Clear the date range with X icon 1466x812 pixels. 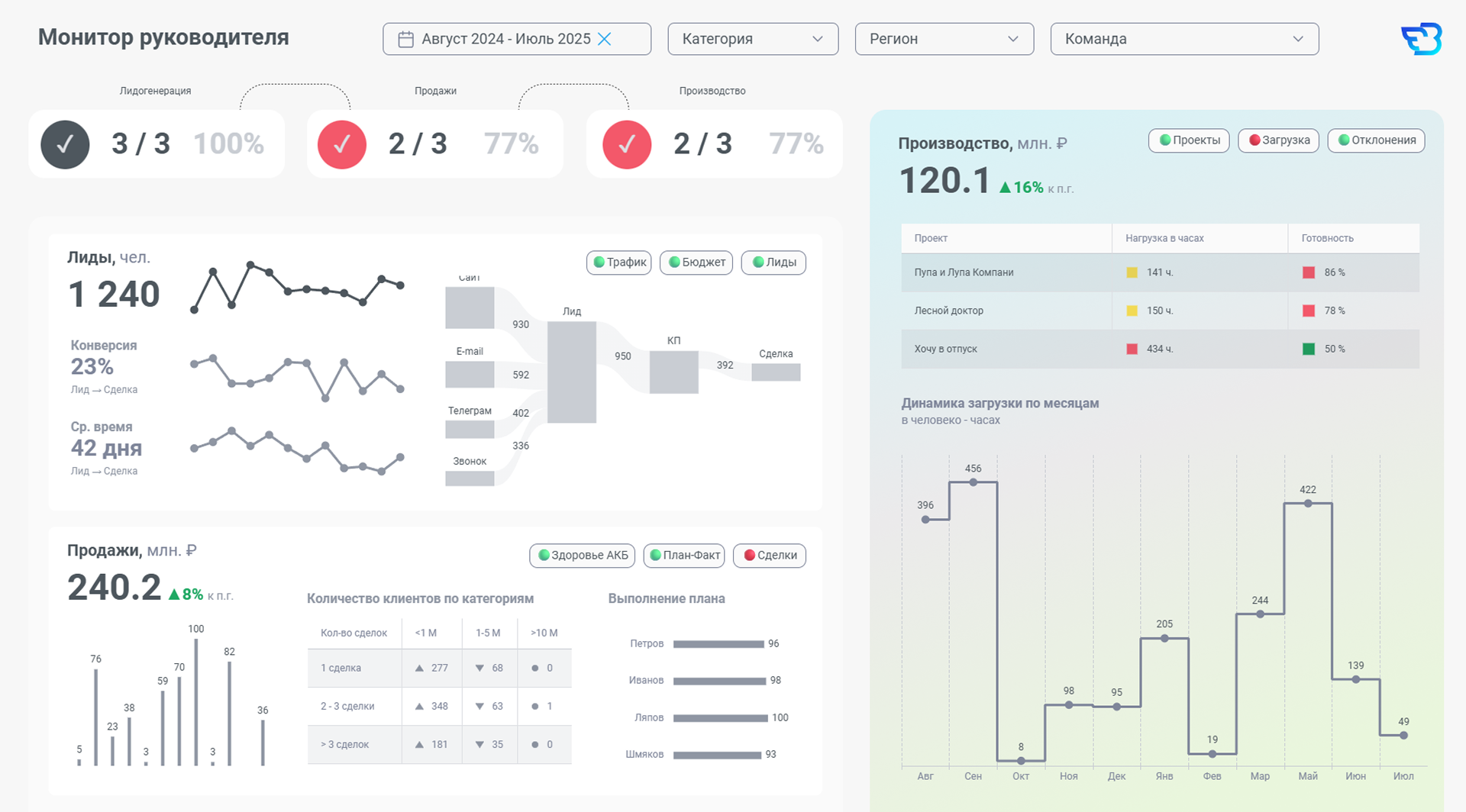pyautogui.click(x=604, y=39)
